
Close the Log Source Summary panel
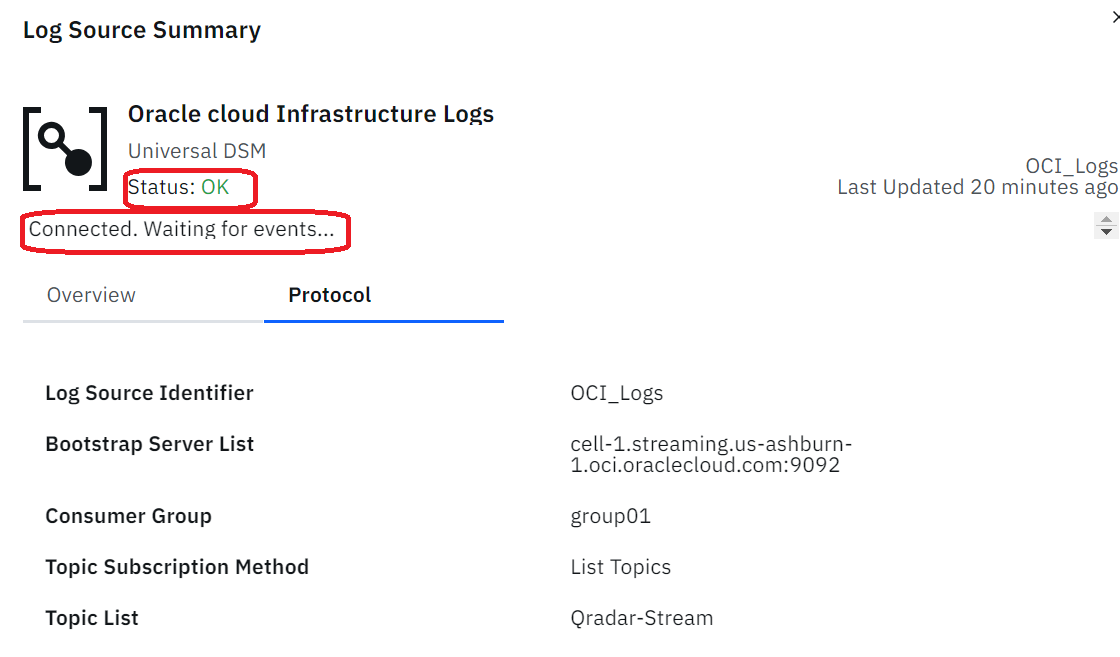coord(1116,17)
